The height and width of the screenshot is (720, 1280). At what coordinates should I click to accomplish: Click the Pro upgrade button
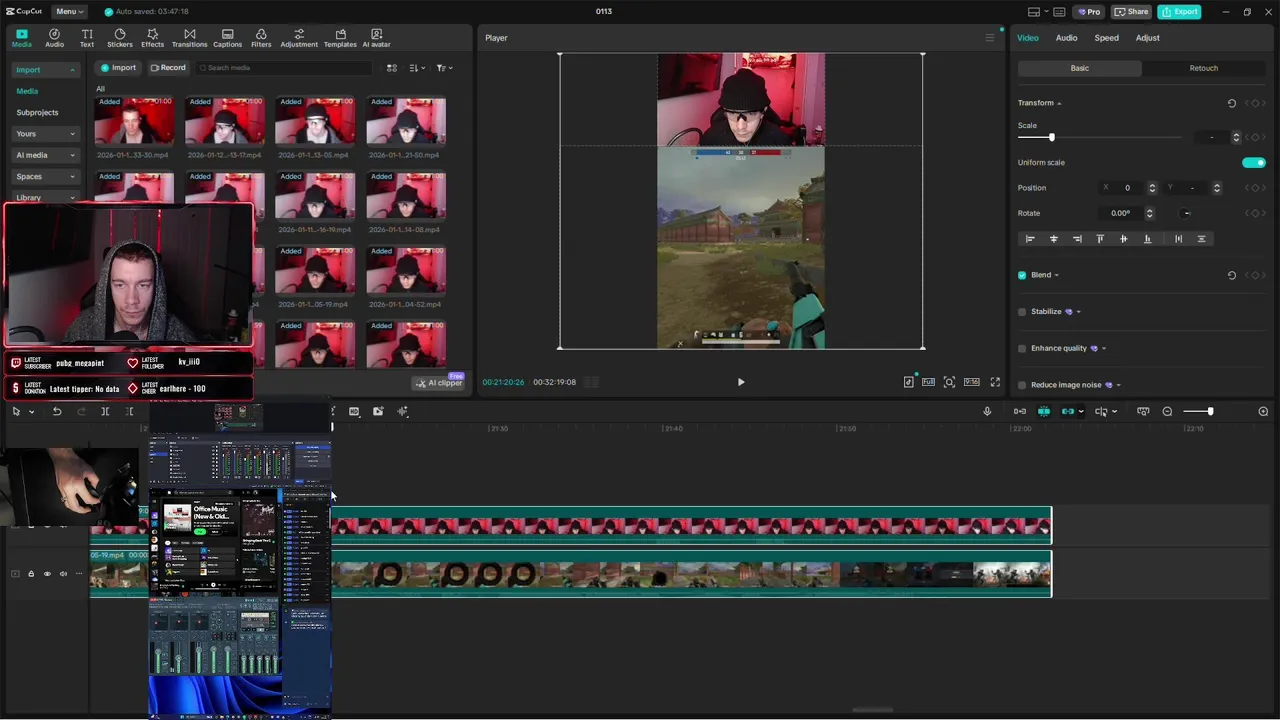point(1088,12)
